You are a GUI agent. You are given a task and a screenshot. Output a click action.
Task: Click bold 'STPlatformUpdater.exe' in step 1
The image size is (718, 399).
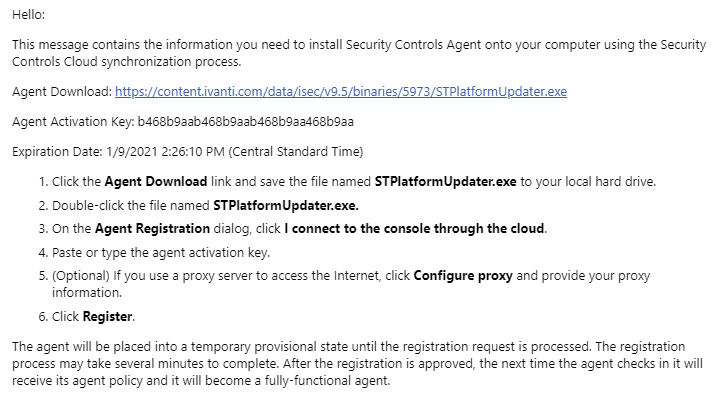pos(446,182)
